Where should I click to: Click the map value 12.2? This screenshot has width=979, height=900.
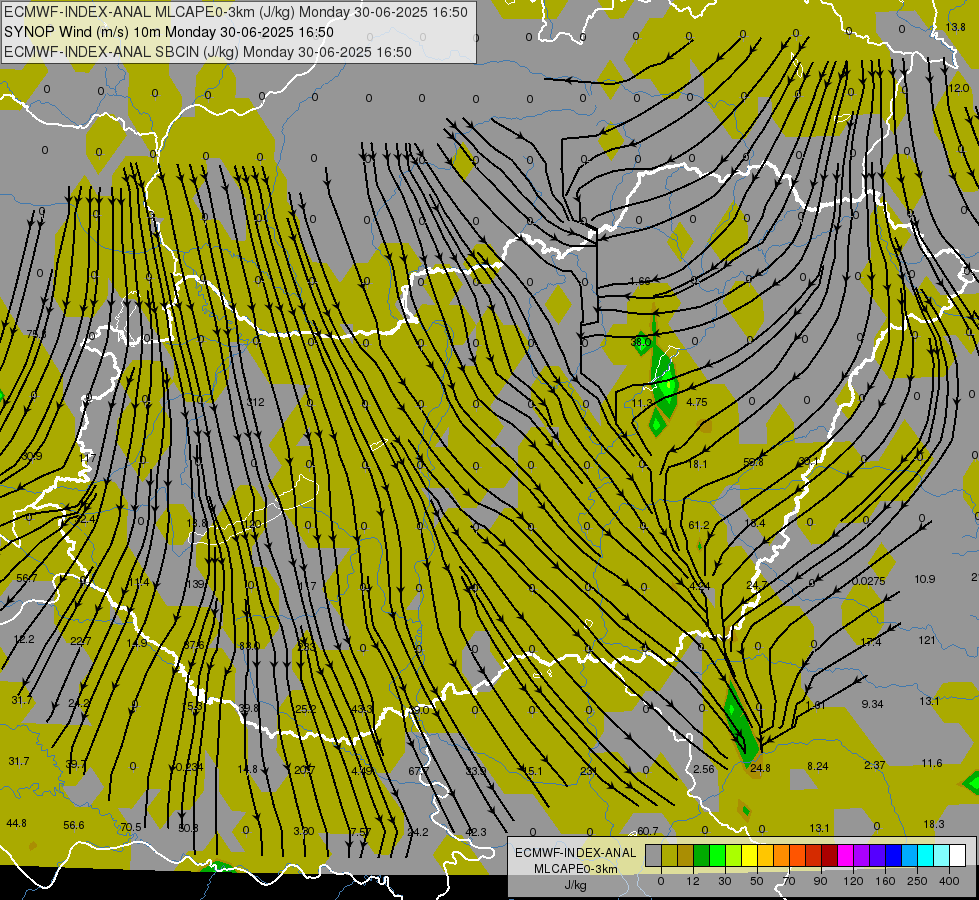tap(24, 640)
